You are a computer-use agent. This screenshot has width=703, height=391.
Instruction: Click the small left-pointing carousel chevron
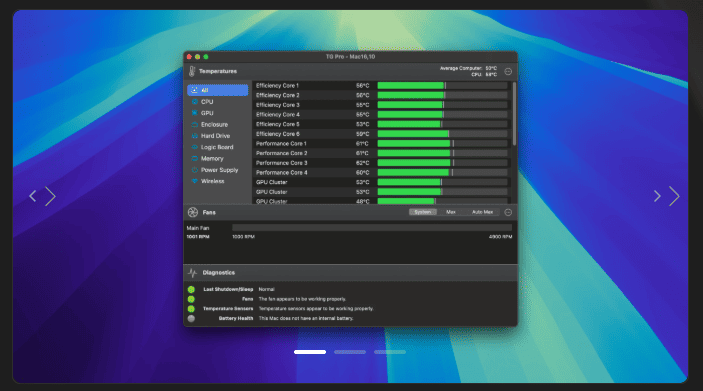point(33,196)
